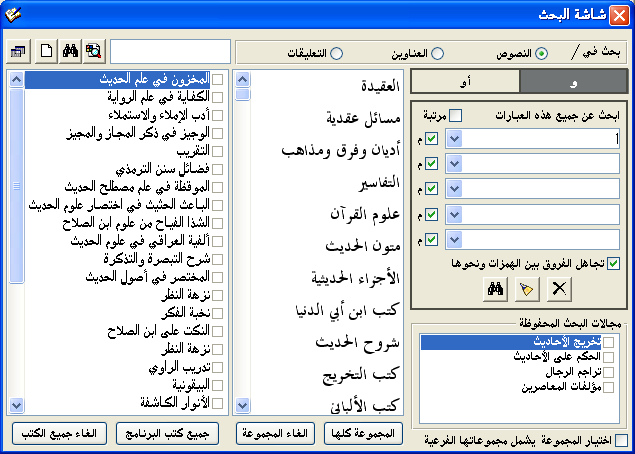
Task: Select أديان وفرق ومذاهب category
Action: coord(341,150)
